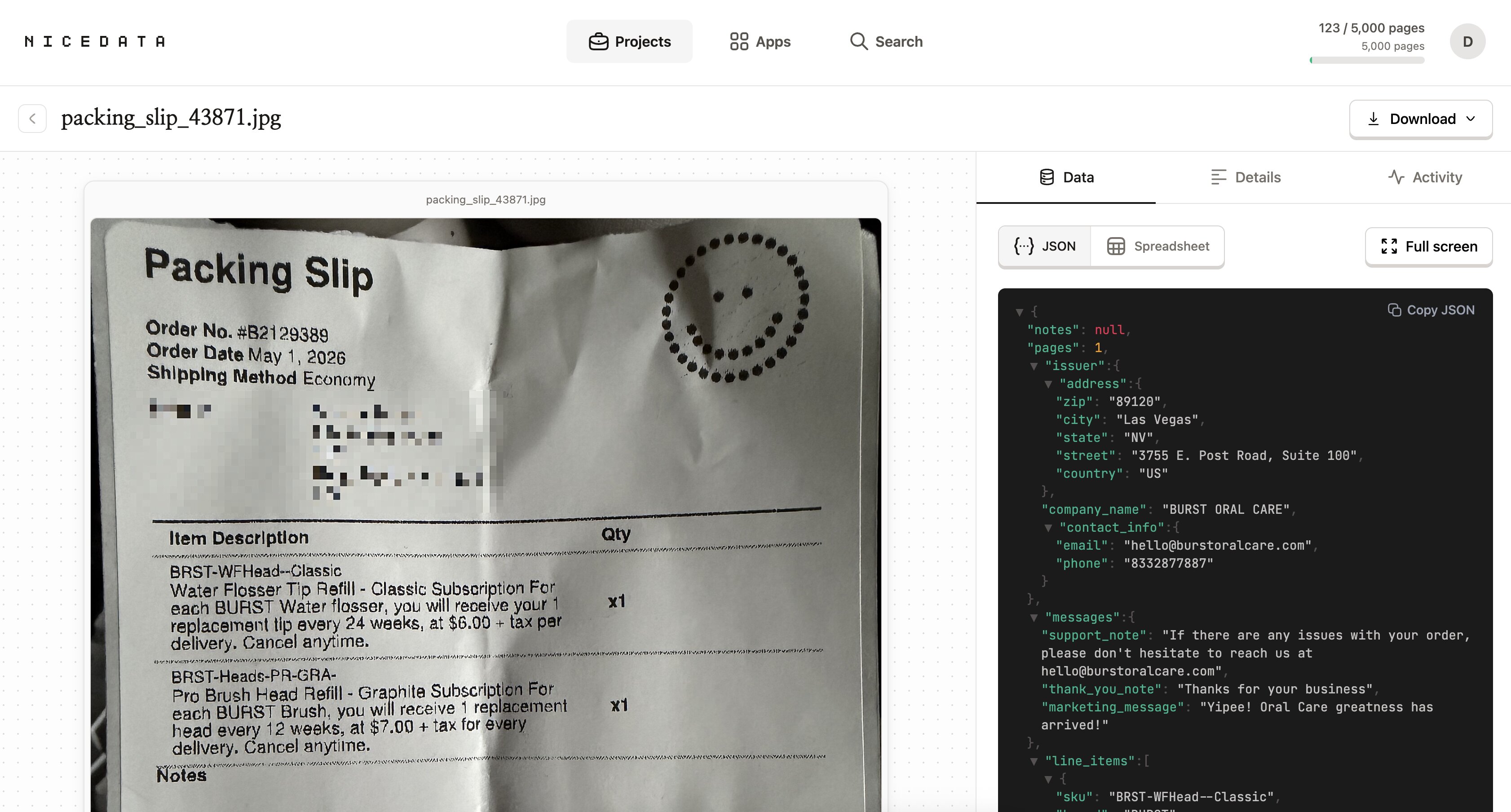Click the thank you note "Thanks for your business"
This screenshot has height=812, width=1511.
pos(1275,689)
